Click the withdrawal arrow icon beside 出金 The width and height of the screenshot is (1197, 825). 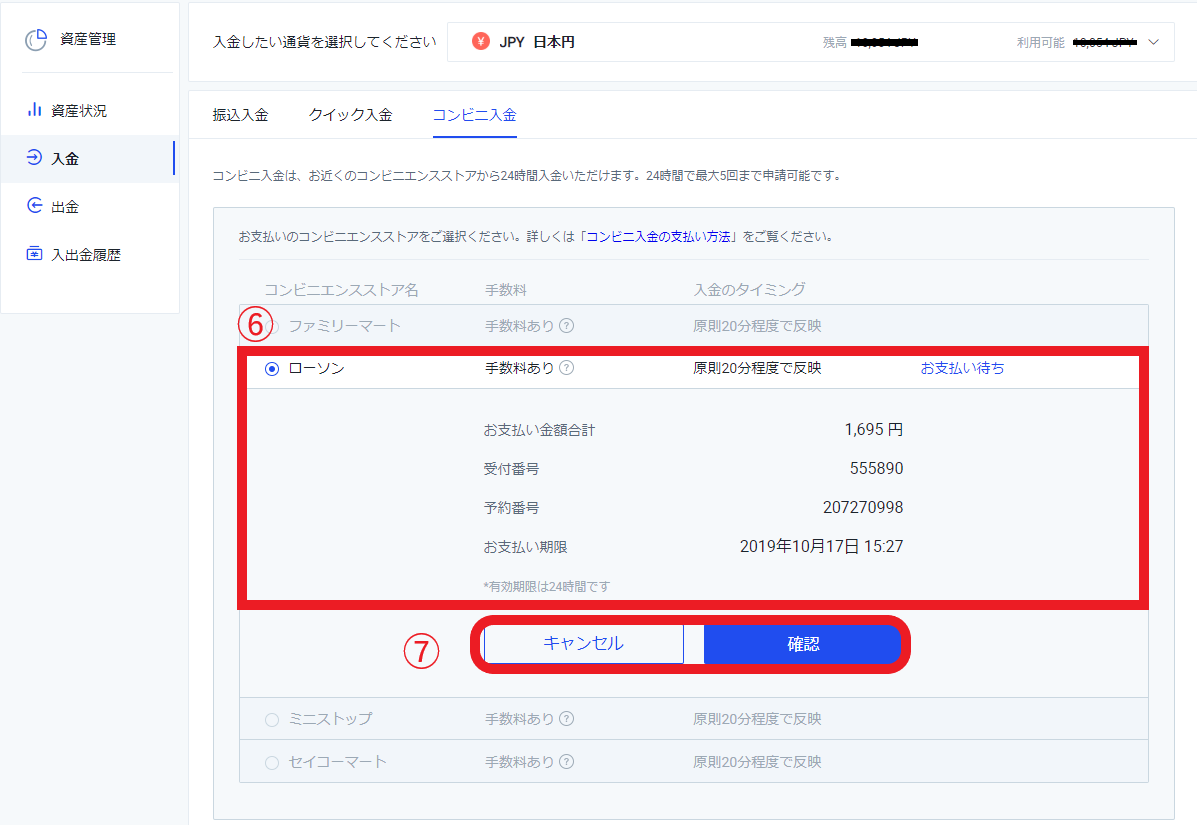tap(34, 206)
